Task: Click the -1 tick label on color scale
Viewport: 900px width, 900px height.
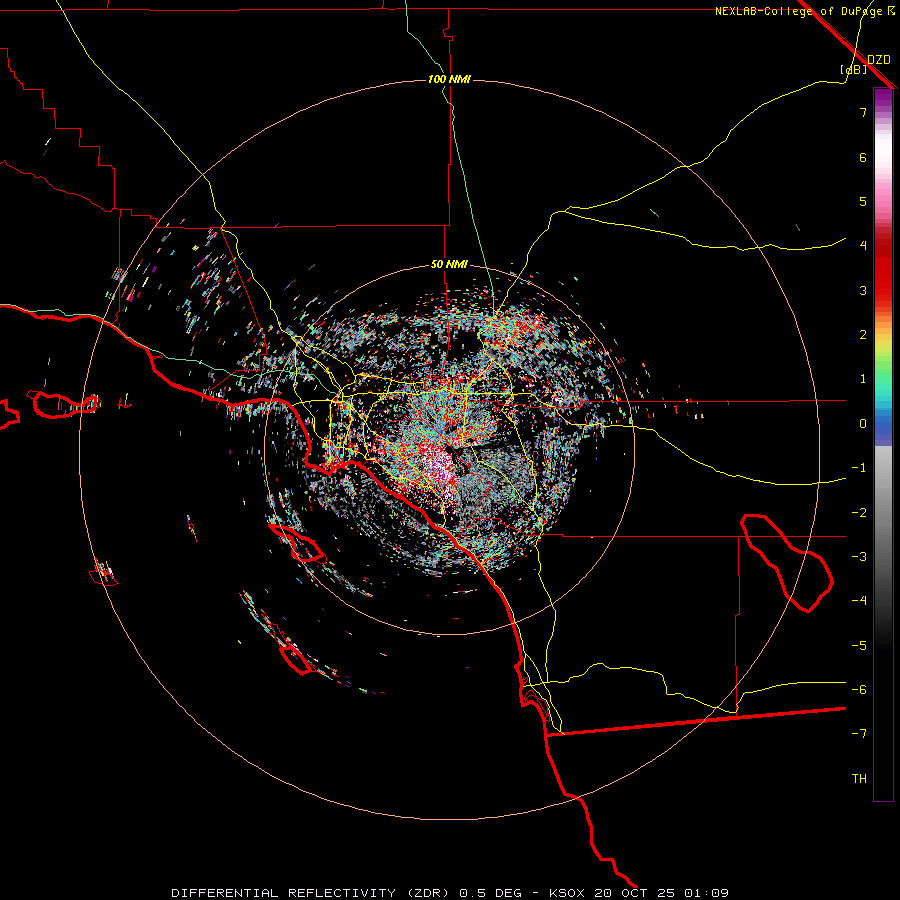Action: click(859, 468)
